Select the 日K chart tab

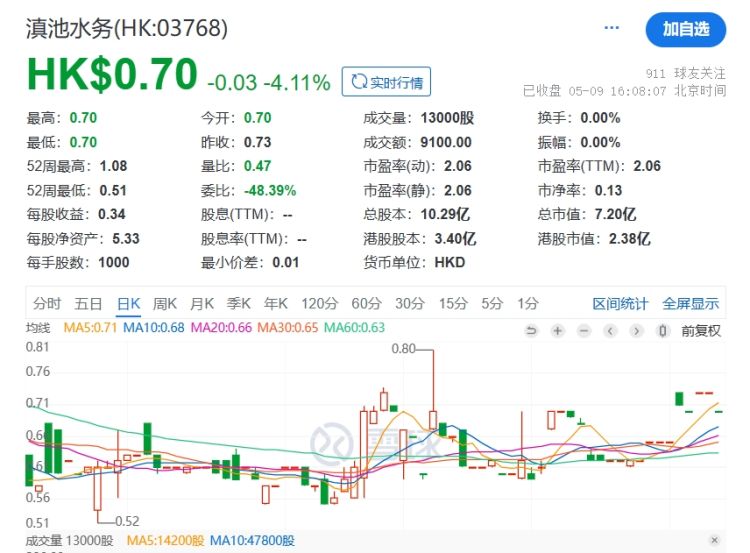pyautogui.click(x=129, y=303)
